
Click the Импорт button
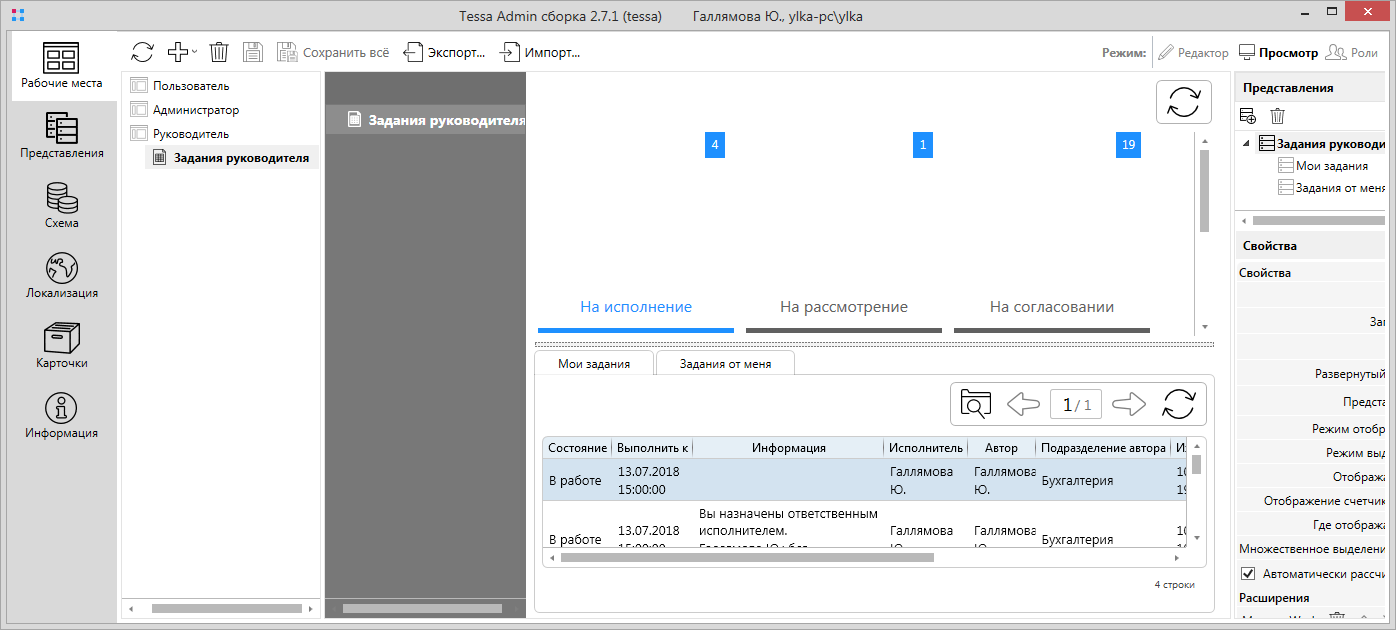coord(540,52)
